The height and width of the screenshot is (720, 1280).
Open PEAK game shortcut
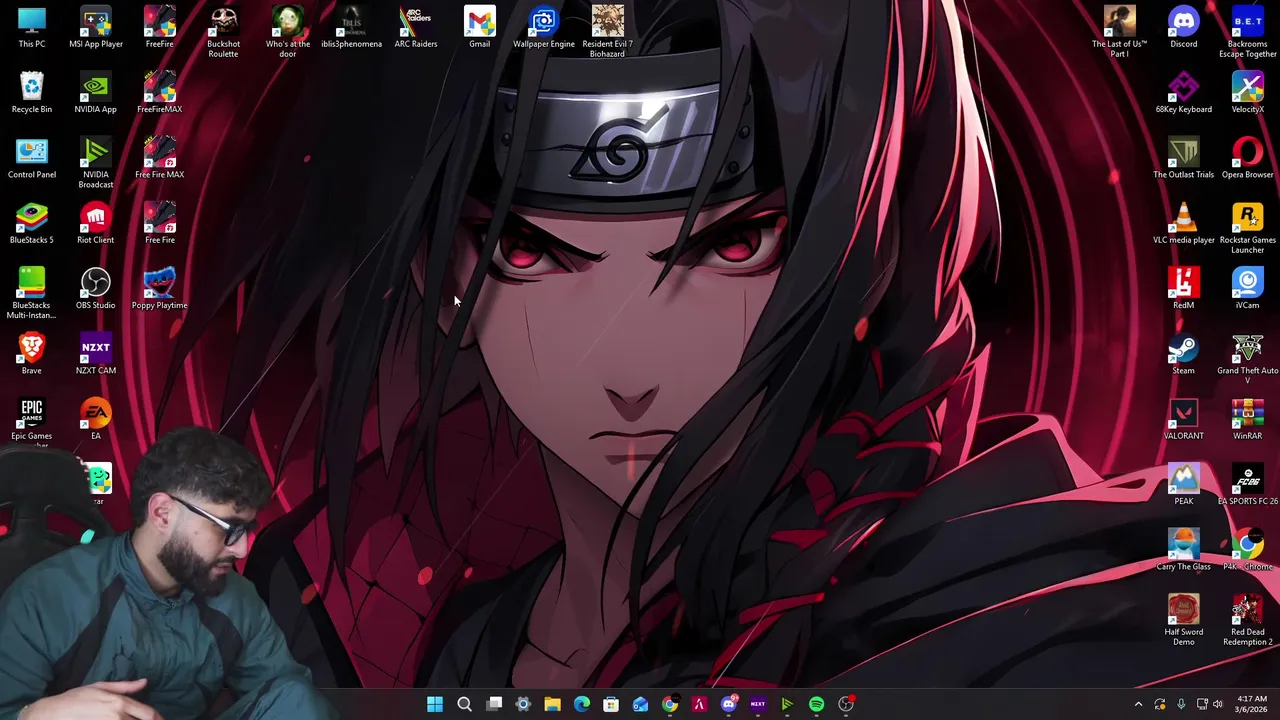click(x=1184, y=484)
